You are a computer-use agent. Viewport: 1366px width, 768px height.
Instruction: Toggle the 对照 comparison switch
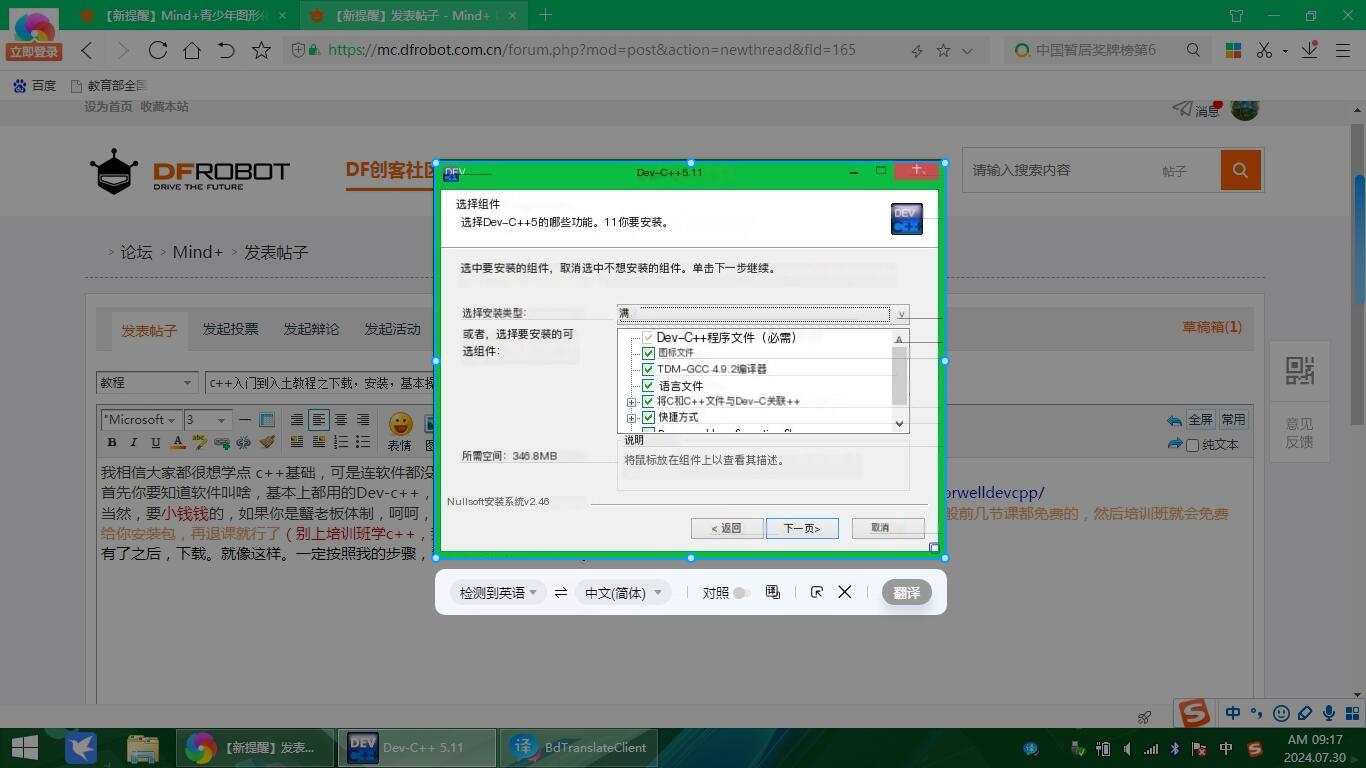[x=741, y=593]
